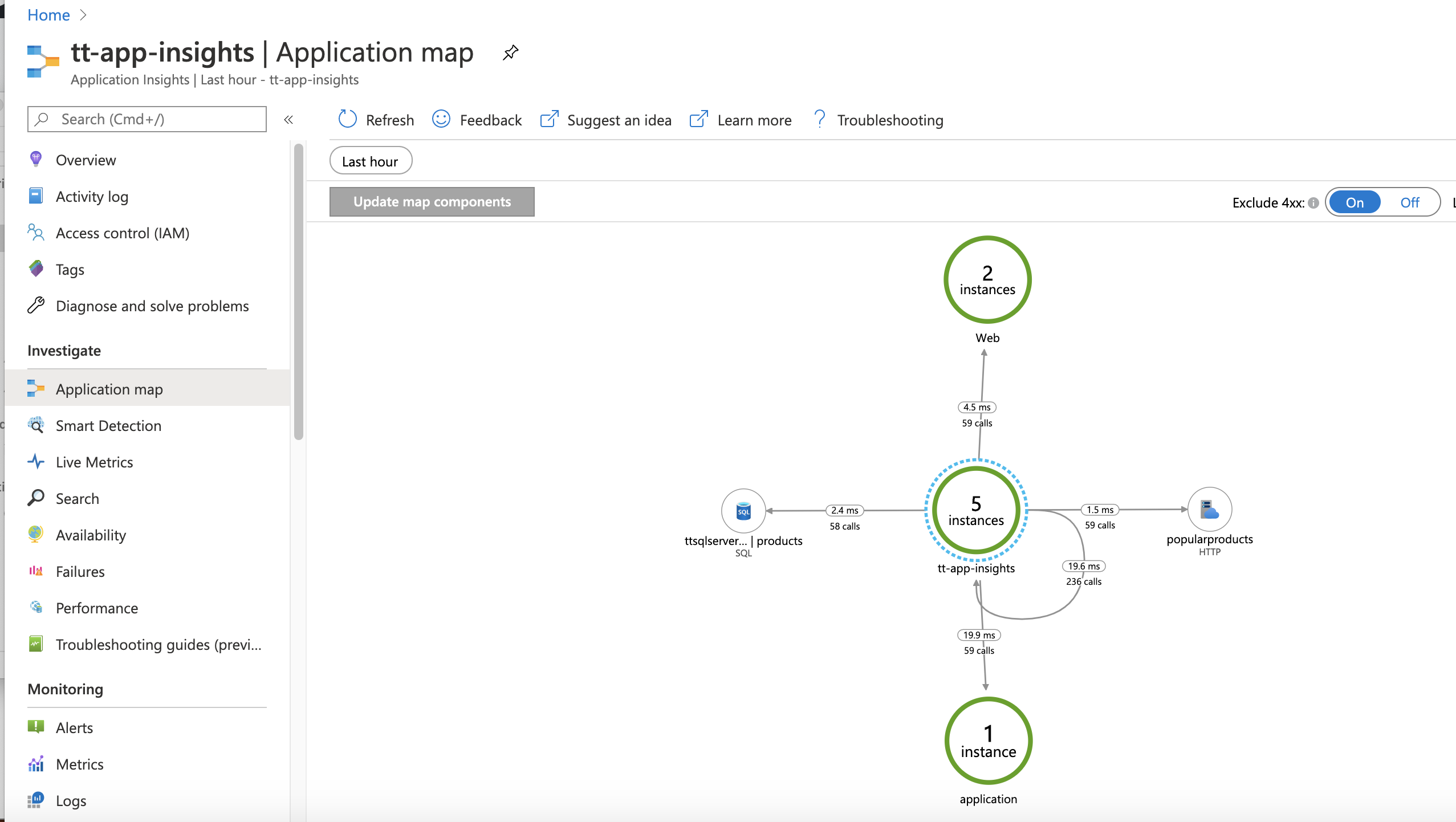Enable Exclude 4xx filter toggle
Image resolution: width=1456 pixels, height=822 pixels.
1354,201
